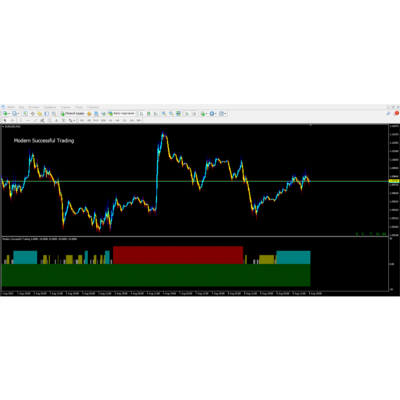Image resolution: width=400 pixels, height=400 pixels.
Task: Select the Fibonacci Retracement tool
Action: (x=49, y=120)
